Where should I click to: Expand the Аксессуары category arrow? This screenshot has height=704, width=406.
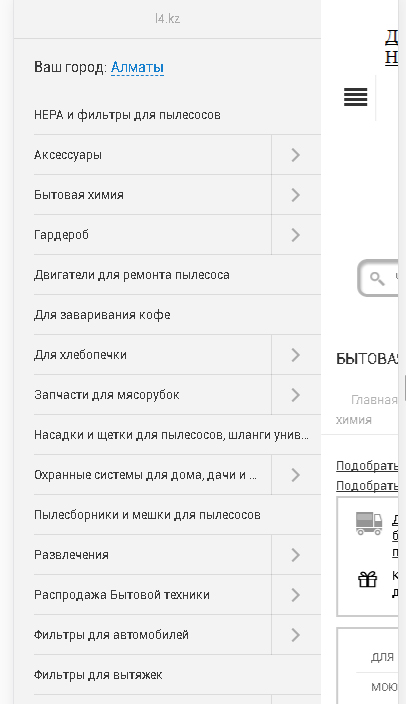tap(296, 155)
